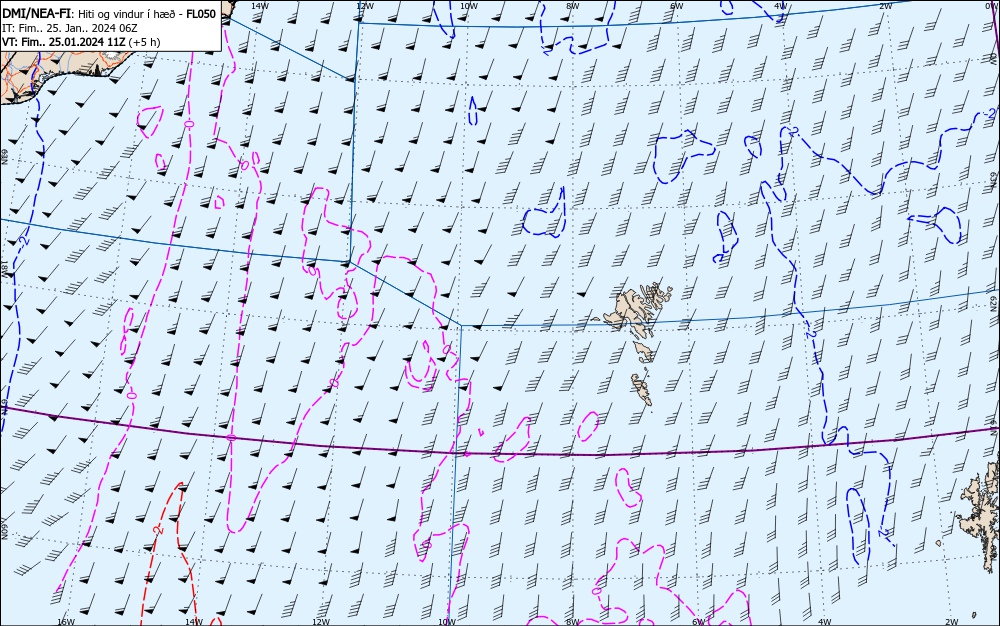Click the '2W' label on the bottom border

[952, 622]
